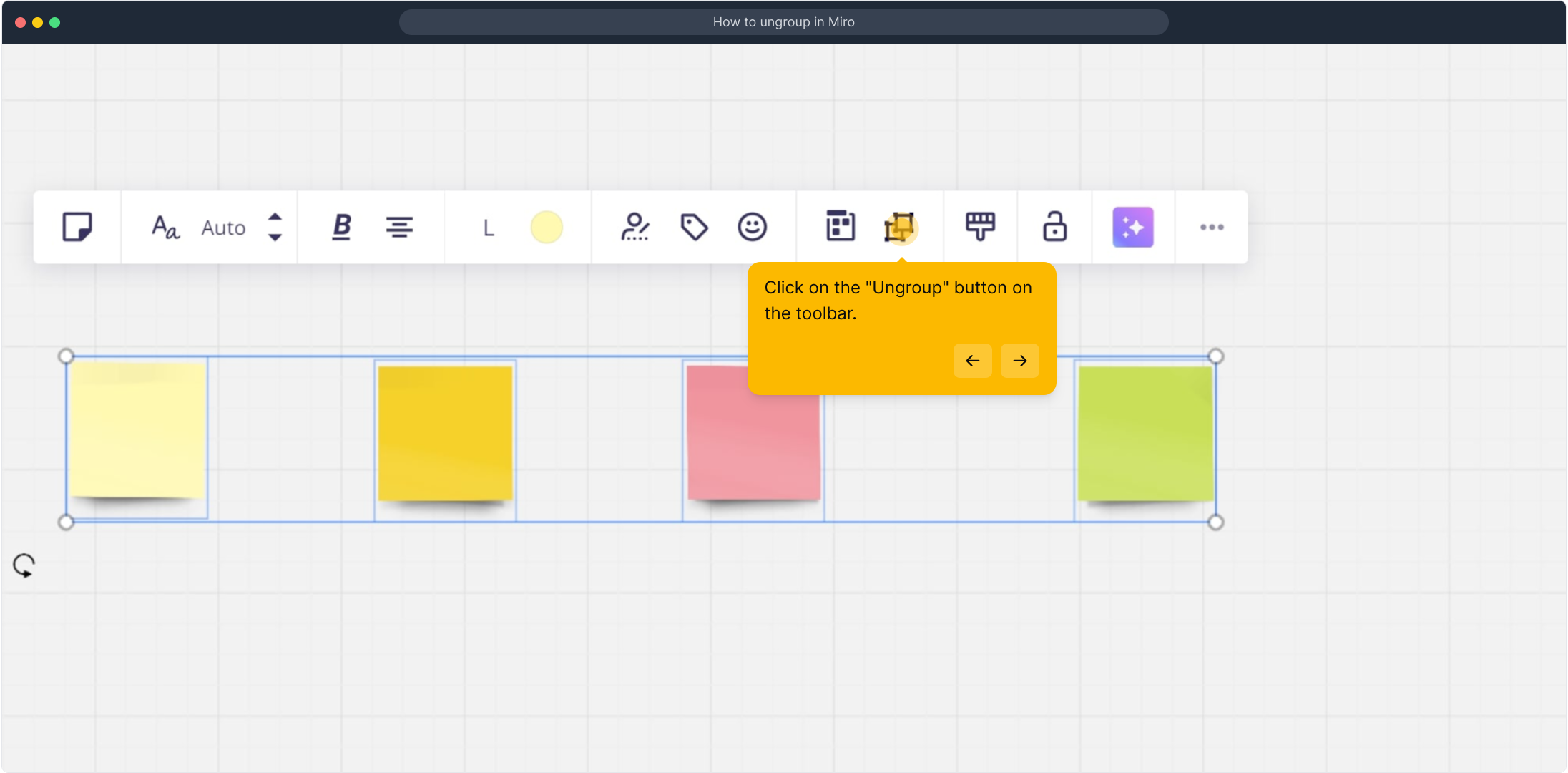The height and width of the screenshot is (773, 1568).
Task: Decrease font size with the down arrow
Action: tap(275, 238)
